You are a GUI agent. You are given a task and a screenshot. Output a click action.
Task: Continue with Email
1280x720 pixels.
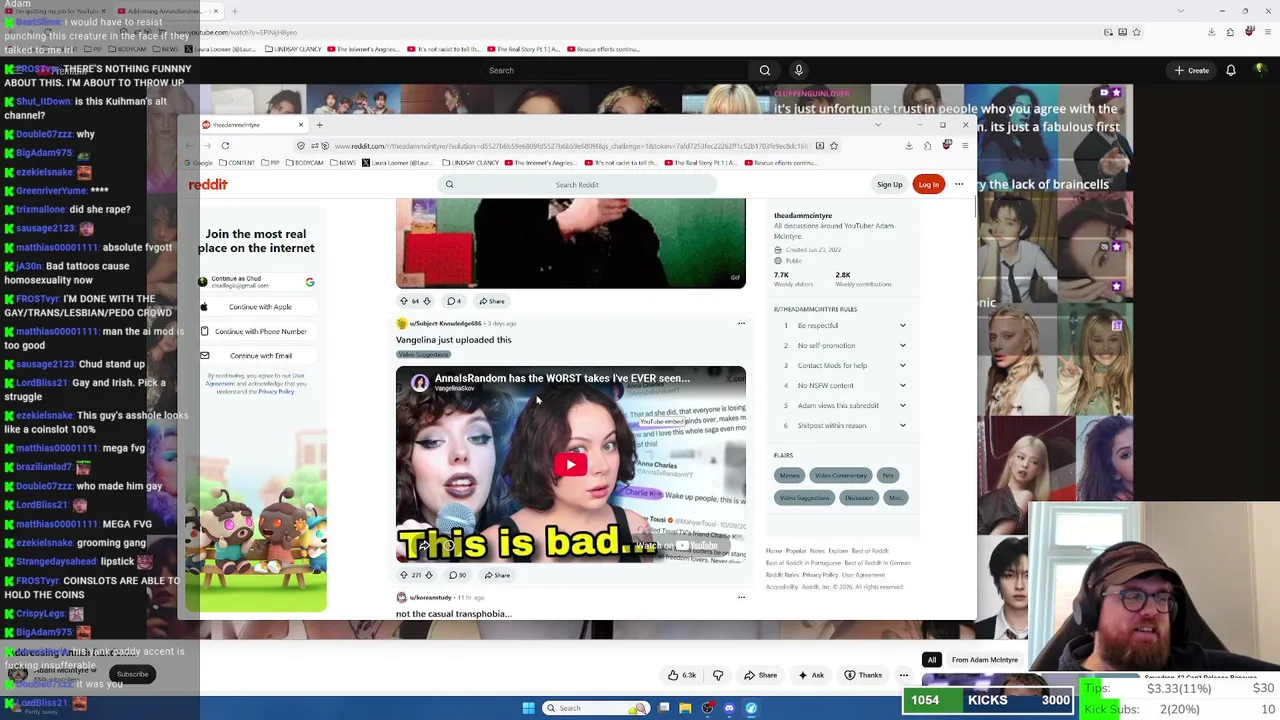pos(257,355)
